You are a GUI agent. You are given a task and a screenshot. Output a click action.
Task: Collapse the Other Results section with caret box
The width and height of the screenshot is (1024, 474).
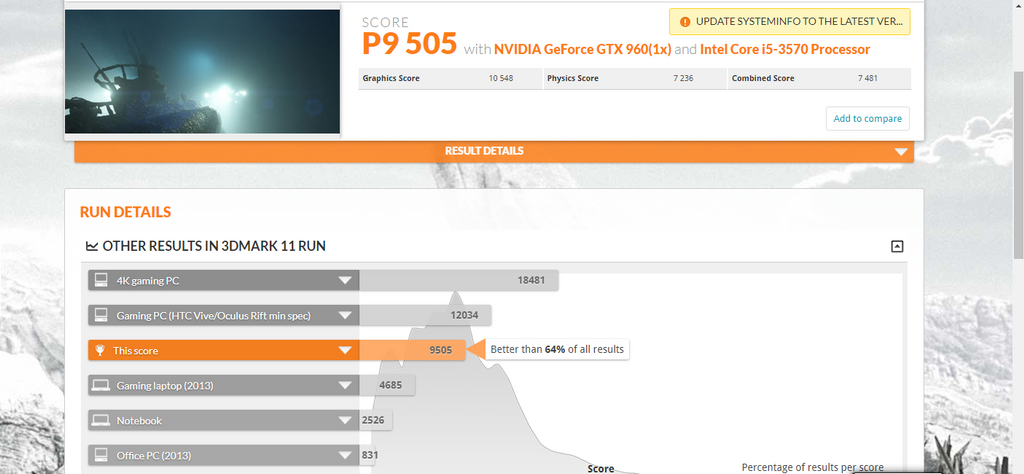897,246
